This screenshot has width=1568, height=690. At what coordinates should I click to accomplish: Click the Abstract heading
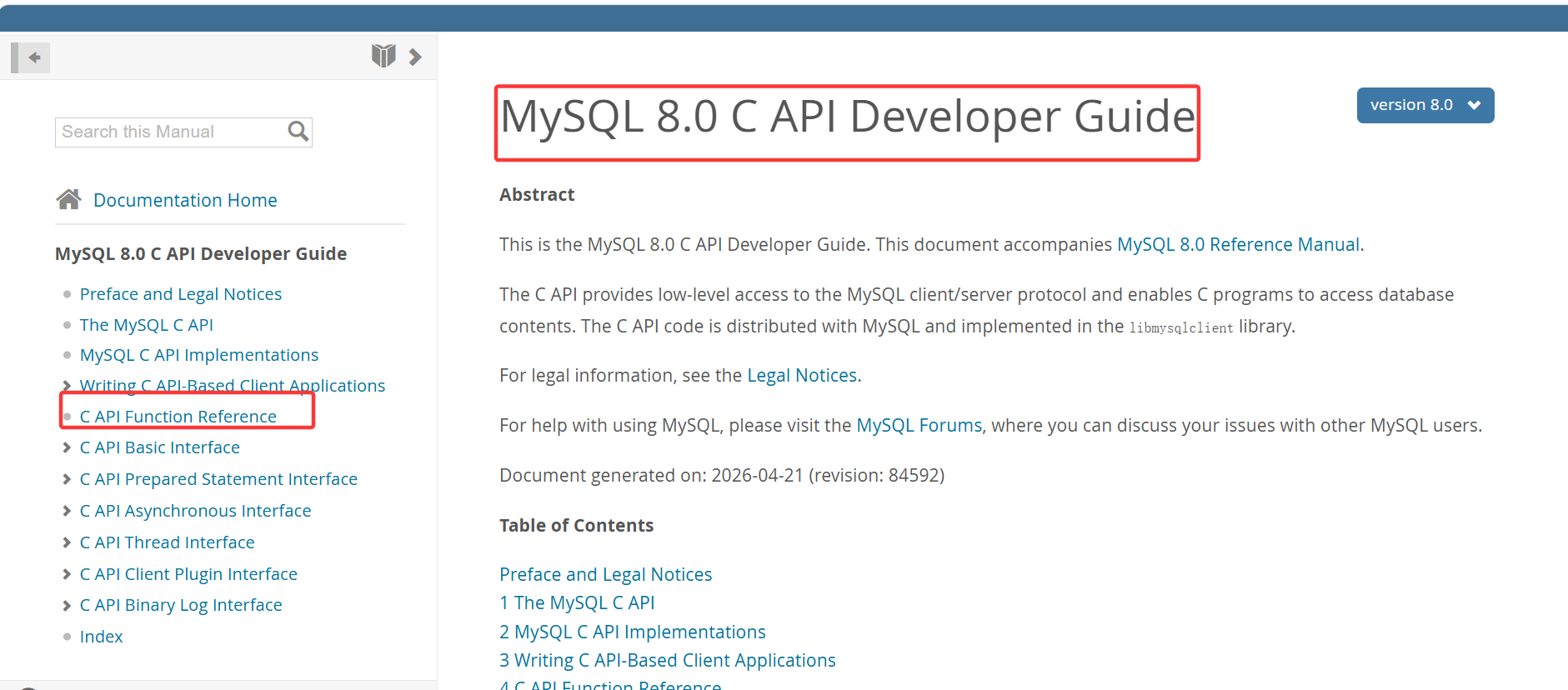point(537,194)
